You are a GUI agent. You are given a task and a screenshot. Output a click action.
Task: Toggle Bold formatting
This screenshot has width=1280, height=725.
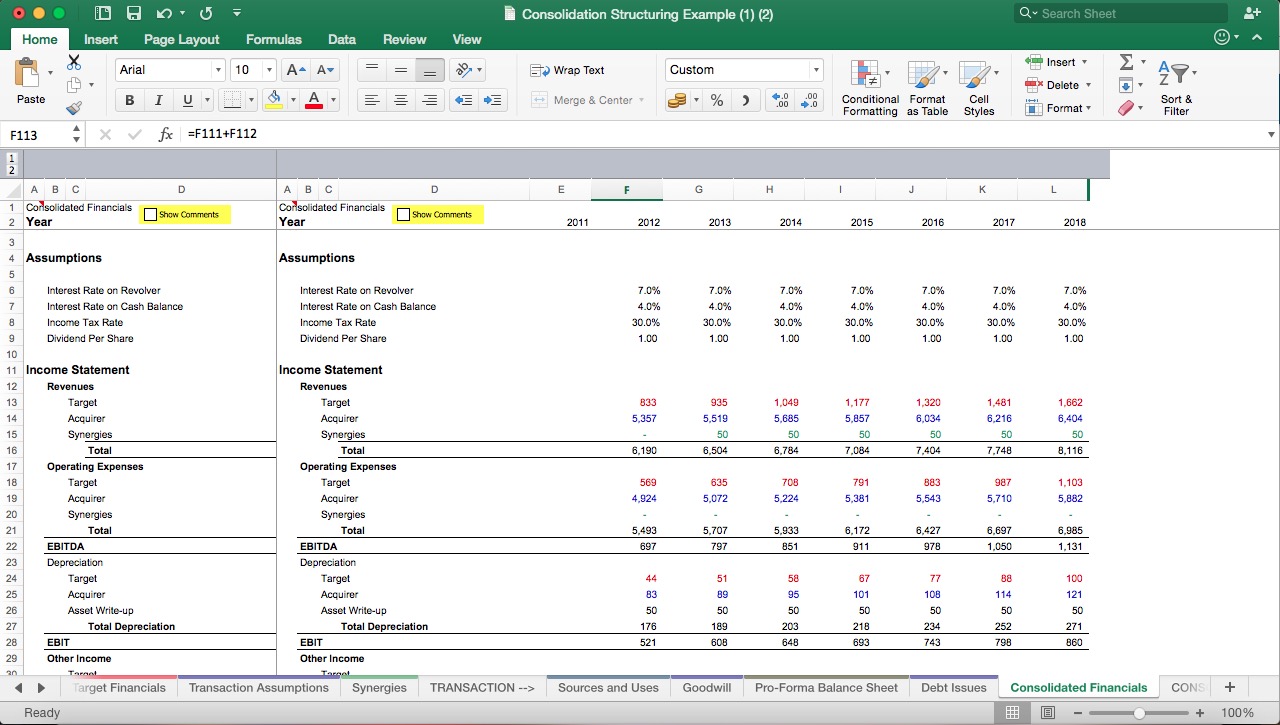point(129,100)
